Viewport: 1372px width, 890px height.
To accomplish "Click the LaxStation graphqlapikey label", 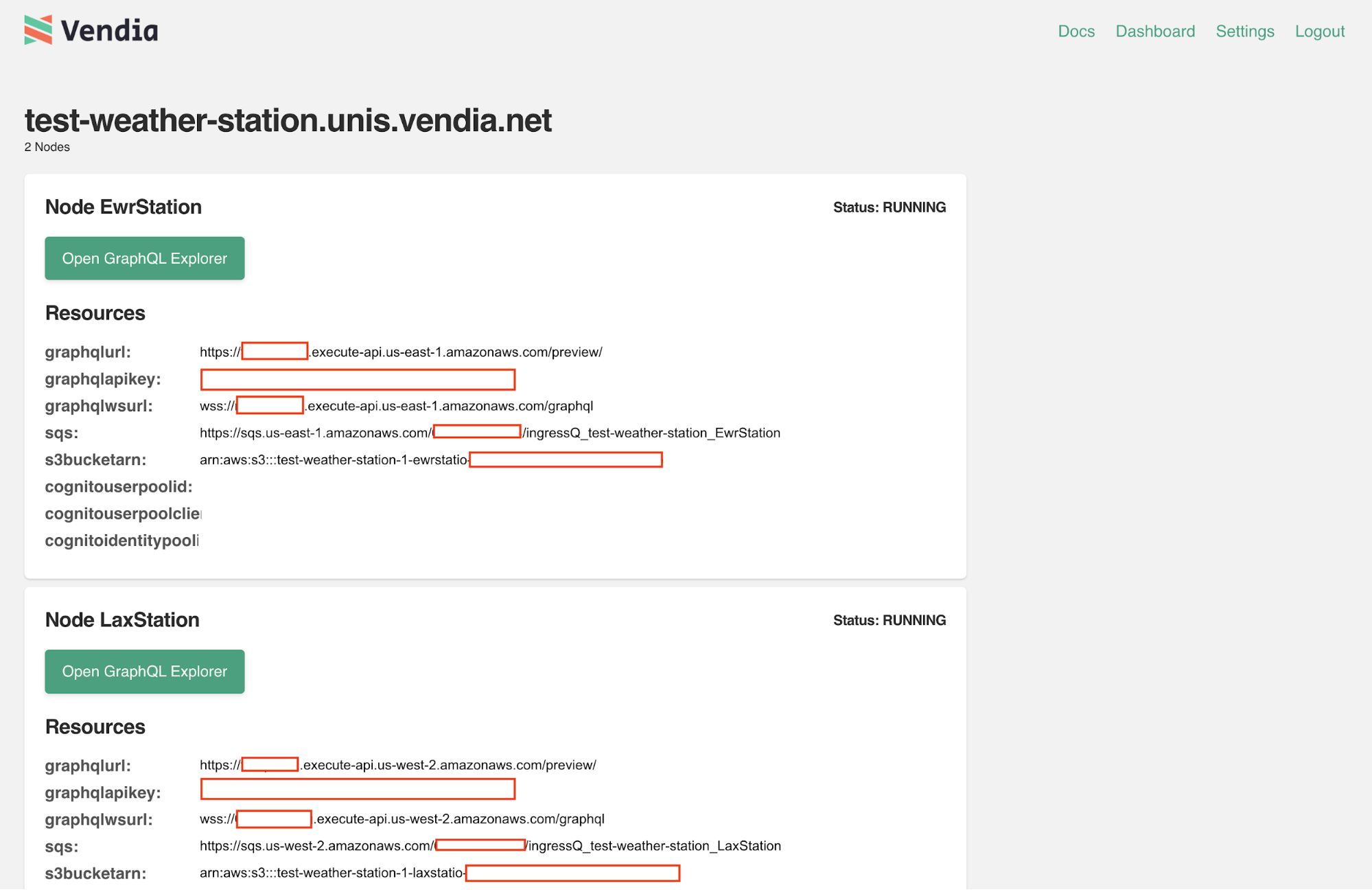I will (103, 792).
